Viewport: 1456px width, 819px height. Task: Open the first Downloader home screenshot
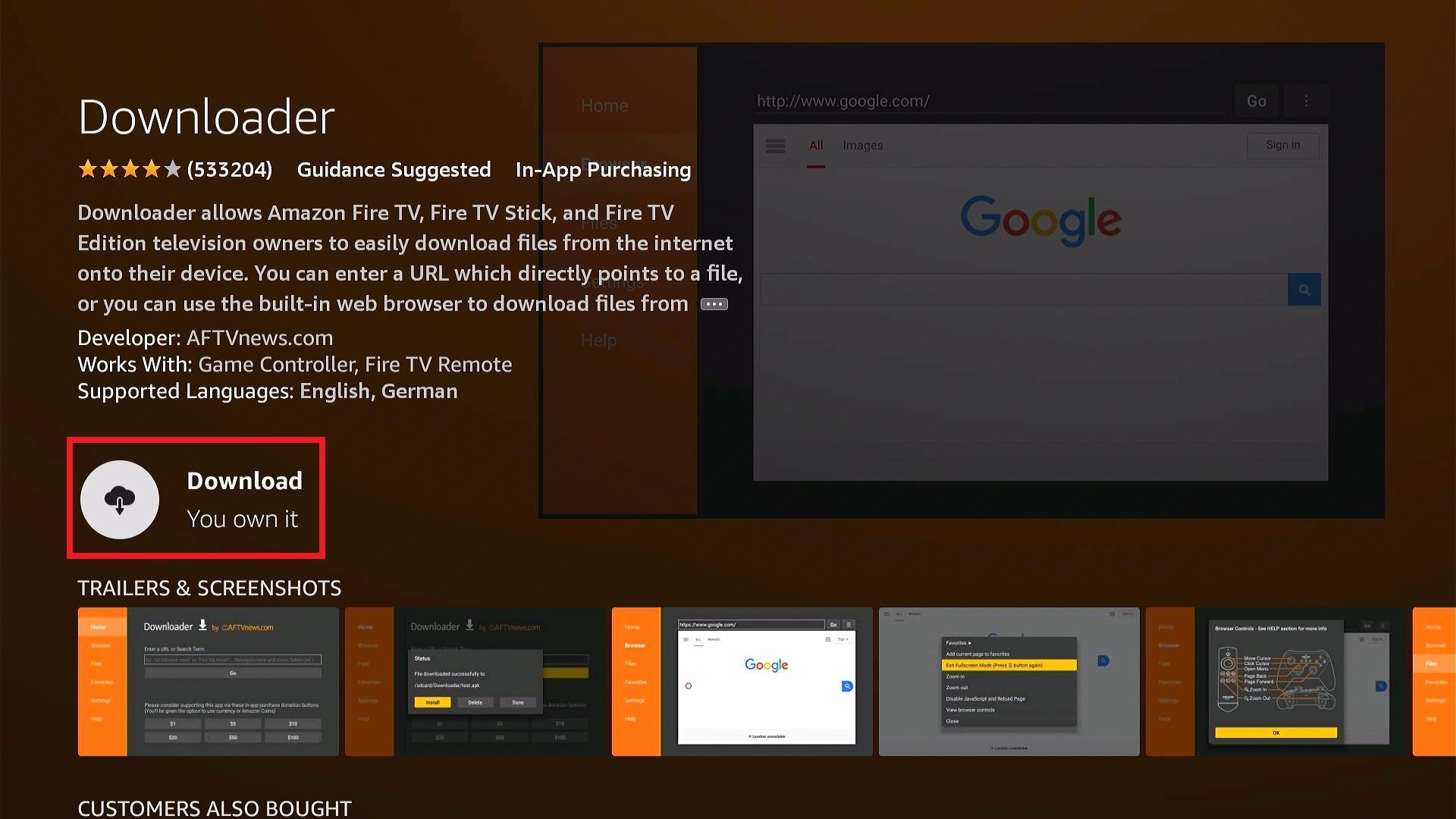click(209, 681)
